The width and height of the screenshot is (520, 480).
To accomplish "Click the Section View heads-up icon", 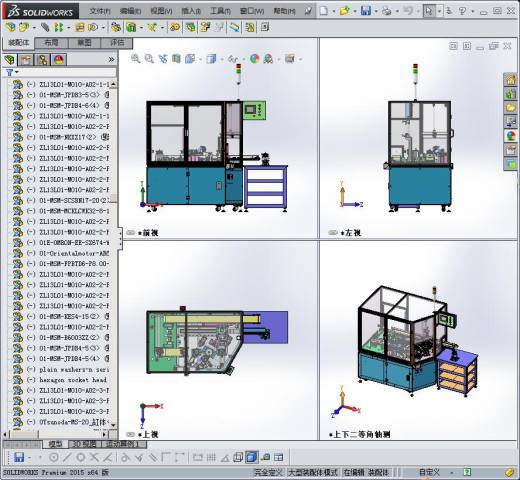I will click(176, 59).
